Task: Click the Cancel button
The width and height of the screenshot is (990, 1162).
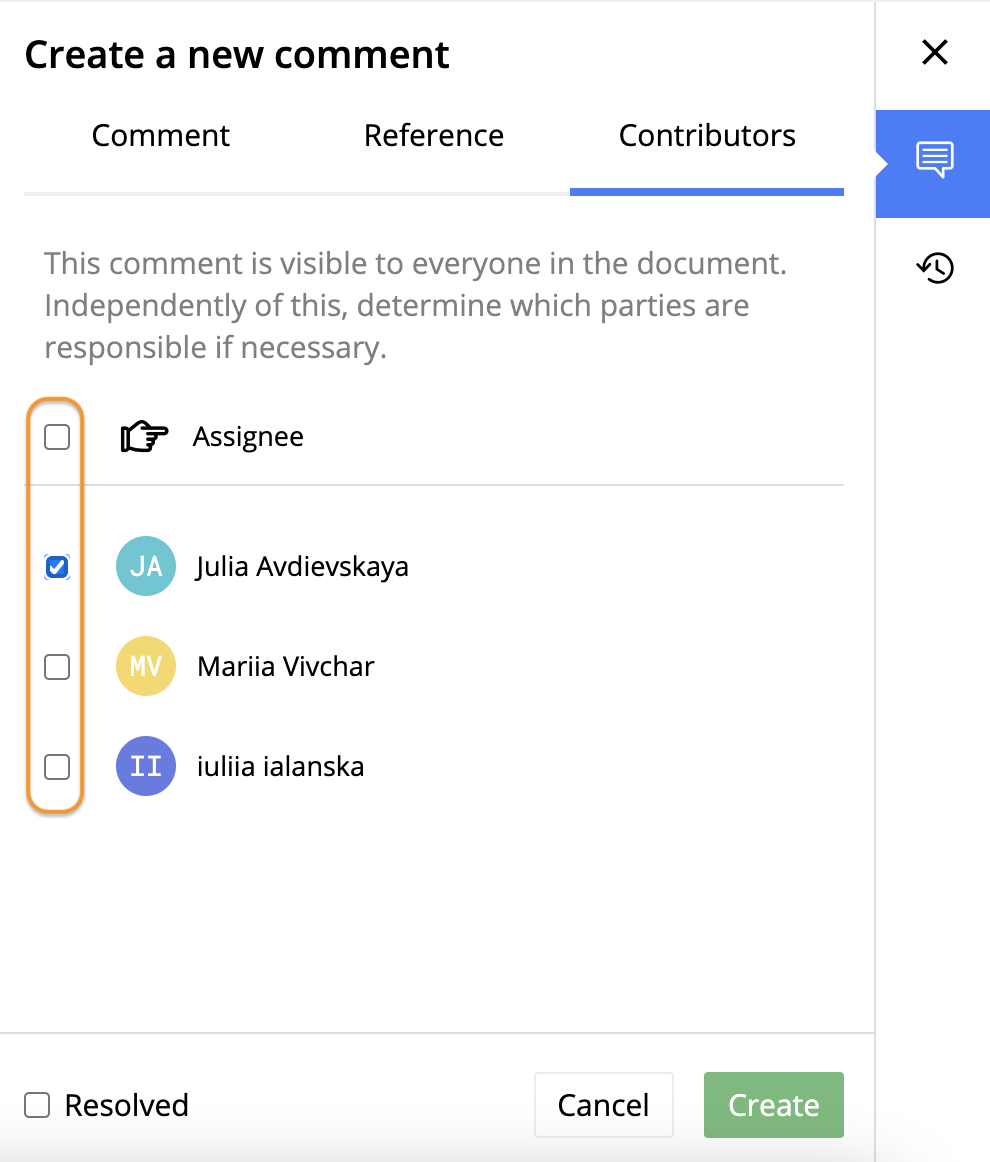Action: [603, 1105]
